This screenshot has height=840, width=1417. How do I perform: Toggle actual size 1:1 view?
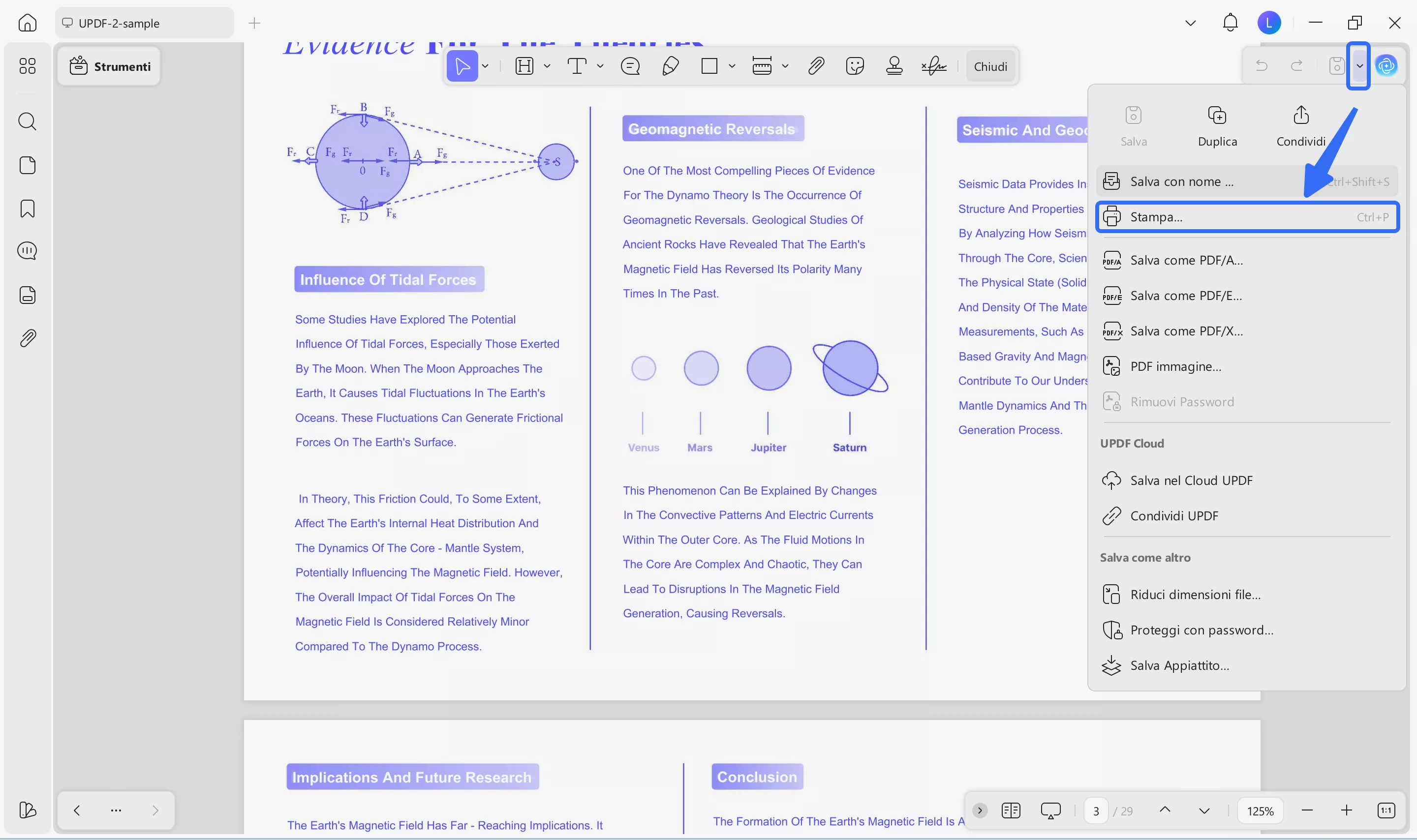coord(1386,810)
